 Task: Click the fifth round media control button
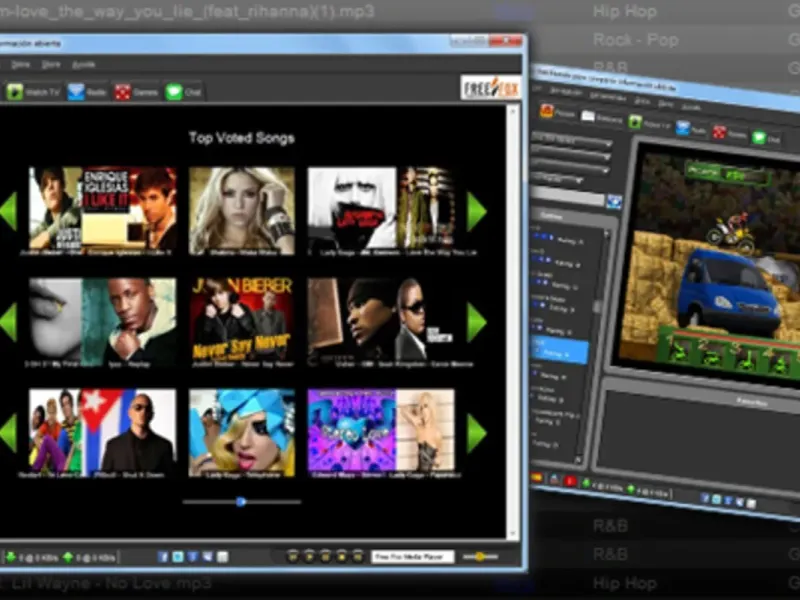(358, 556)
